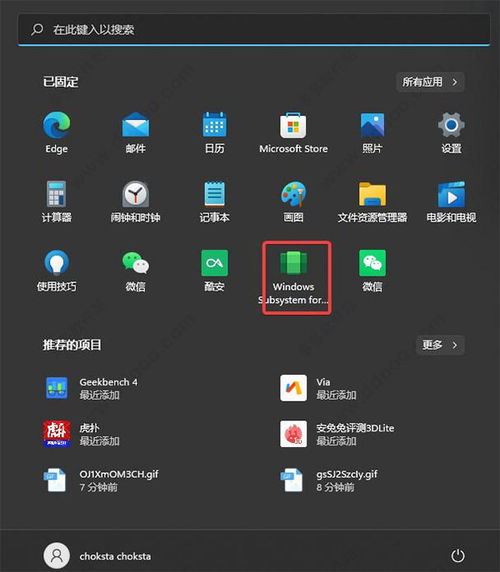500x572 pixels.
Task: Launch Microsoft Store from pinned apps
Action: click(x=294, y=133)
